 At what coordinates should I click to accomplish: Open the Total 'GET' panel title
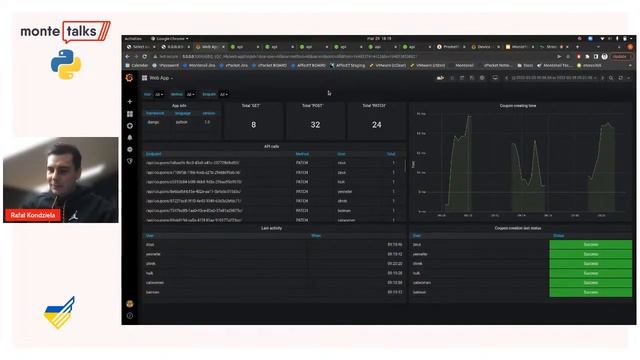pyautogui.click(x=251, y=106)
